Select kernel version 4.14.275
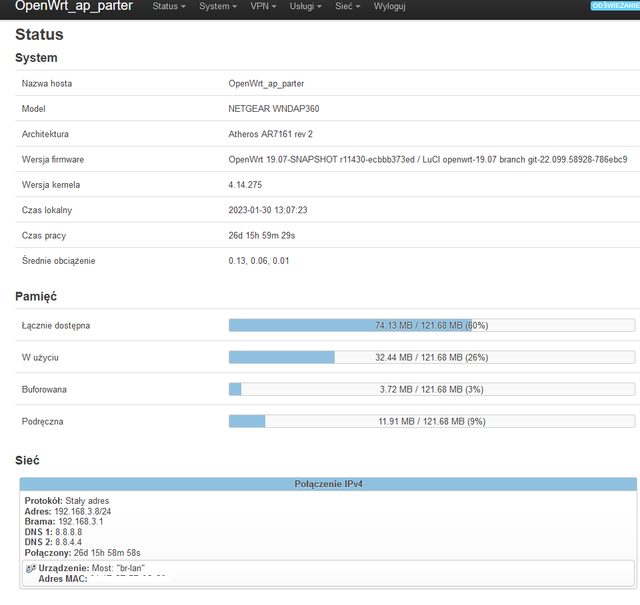Screen dimensions: 640x605 tap(245, 185)
